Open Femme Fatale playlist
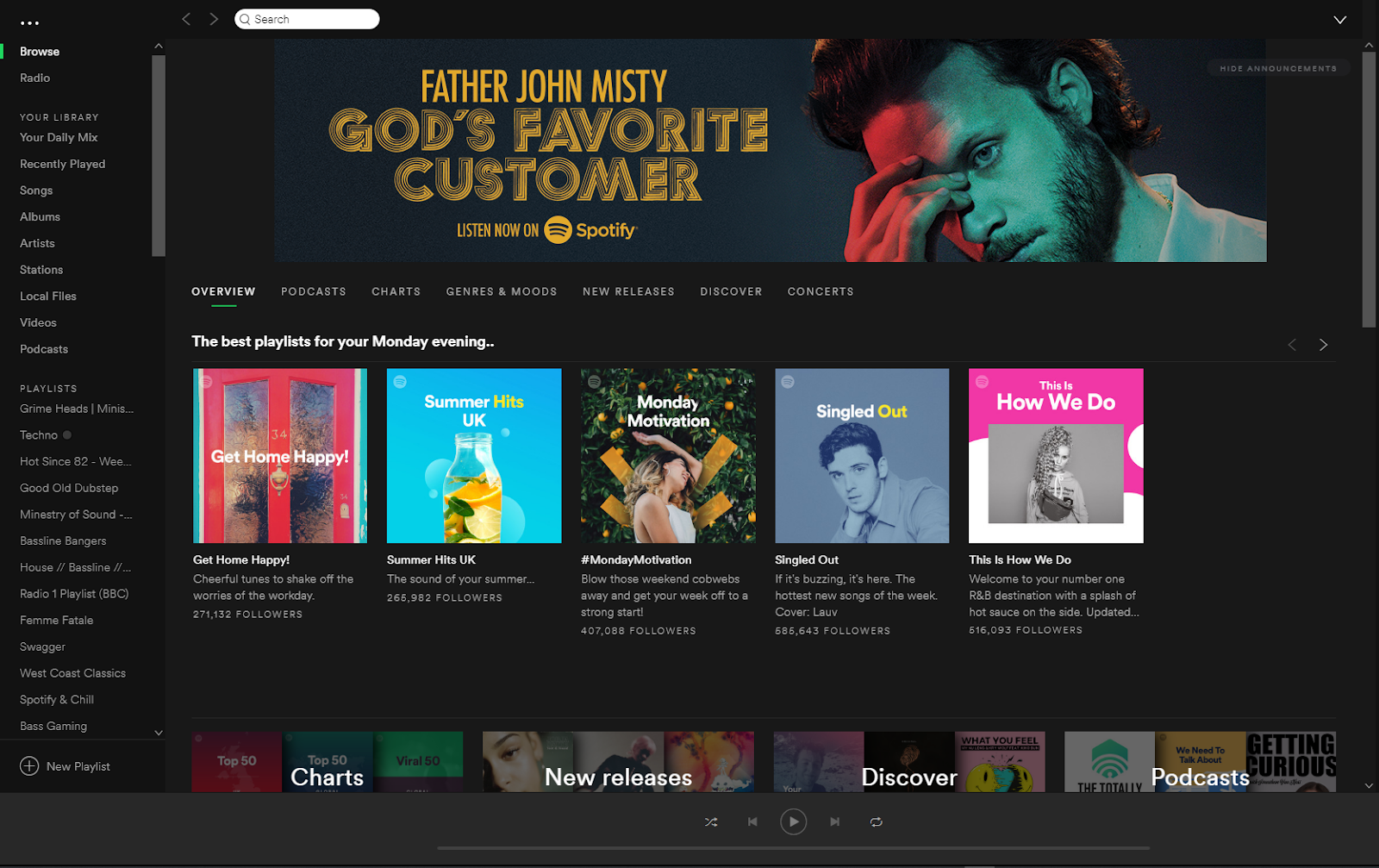The height and width of the screenshot is (868, 1379). (x=57, y=620)
